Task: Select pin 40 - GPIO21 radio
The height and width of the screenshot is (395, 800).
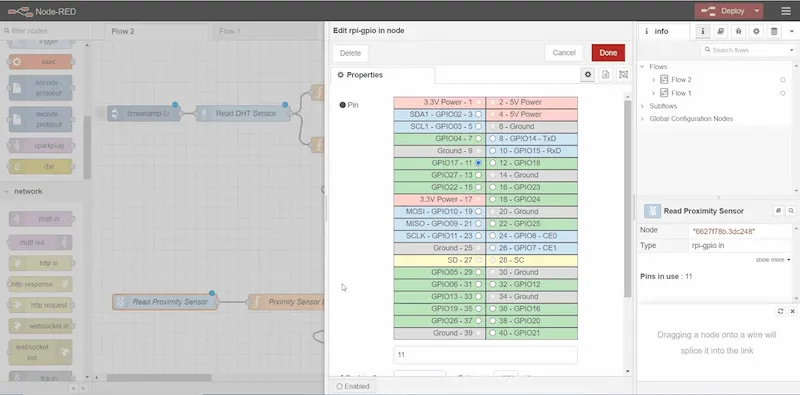Action: click(x=493, y=333)
